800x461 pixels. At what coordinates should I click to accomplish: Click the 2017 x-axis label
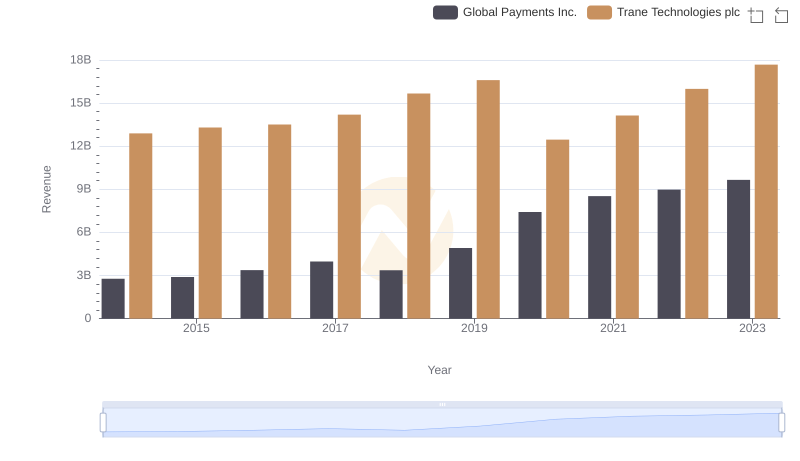point(335,328)
